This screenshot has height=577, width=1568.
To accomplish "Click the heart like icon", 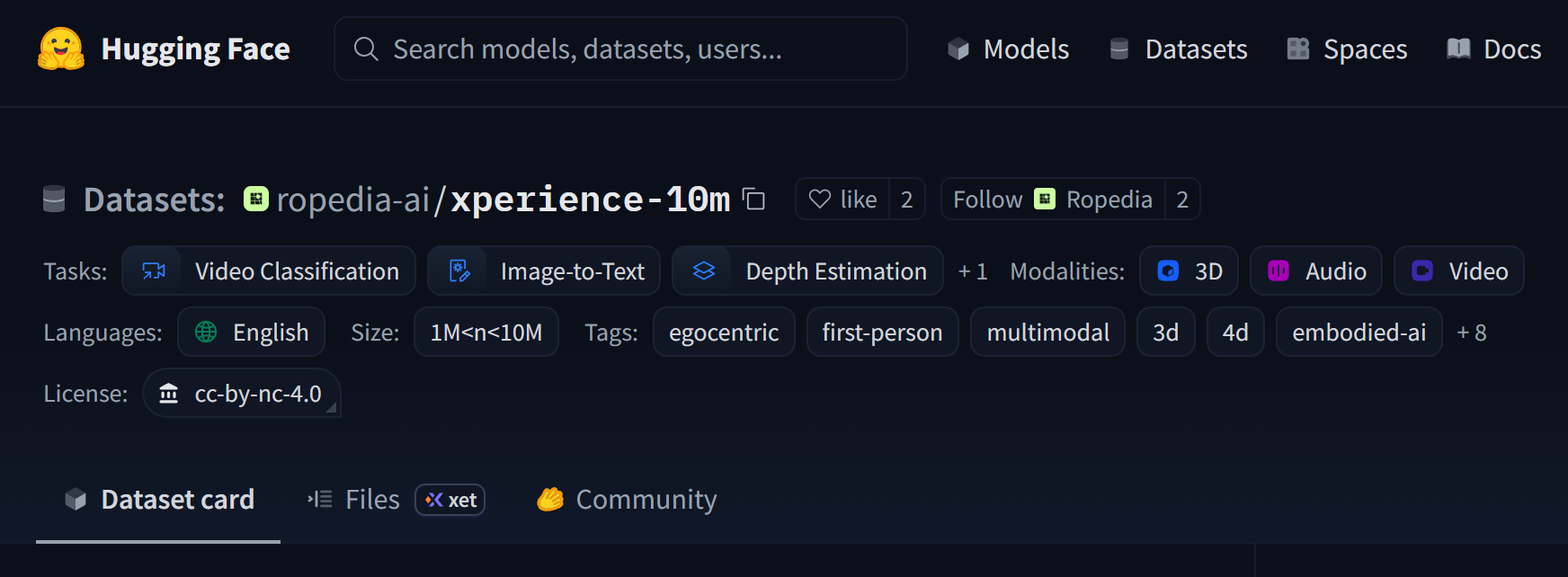I will pyautogui.click(x=819, y=200).
